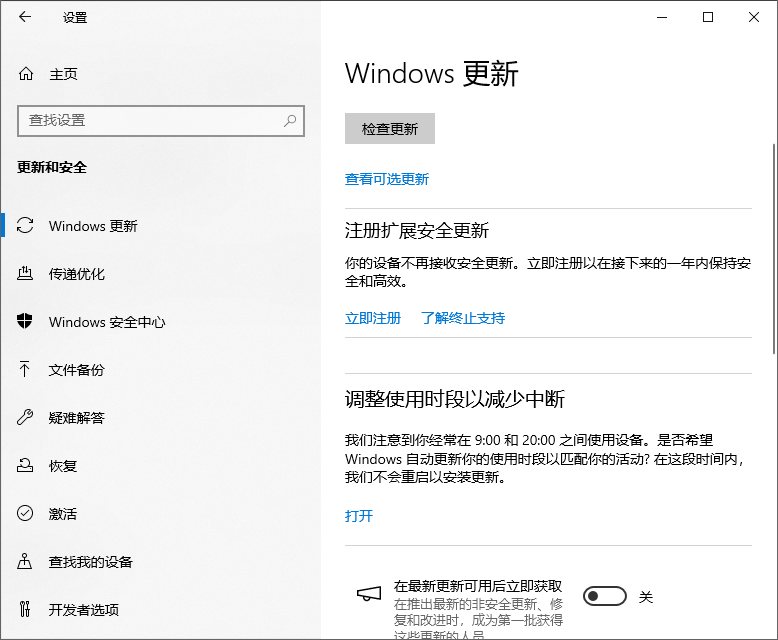Open 疑难解答 section

[160, 418]
